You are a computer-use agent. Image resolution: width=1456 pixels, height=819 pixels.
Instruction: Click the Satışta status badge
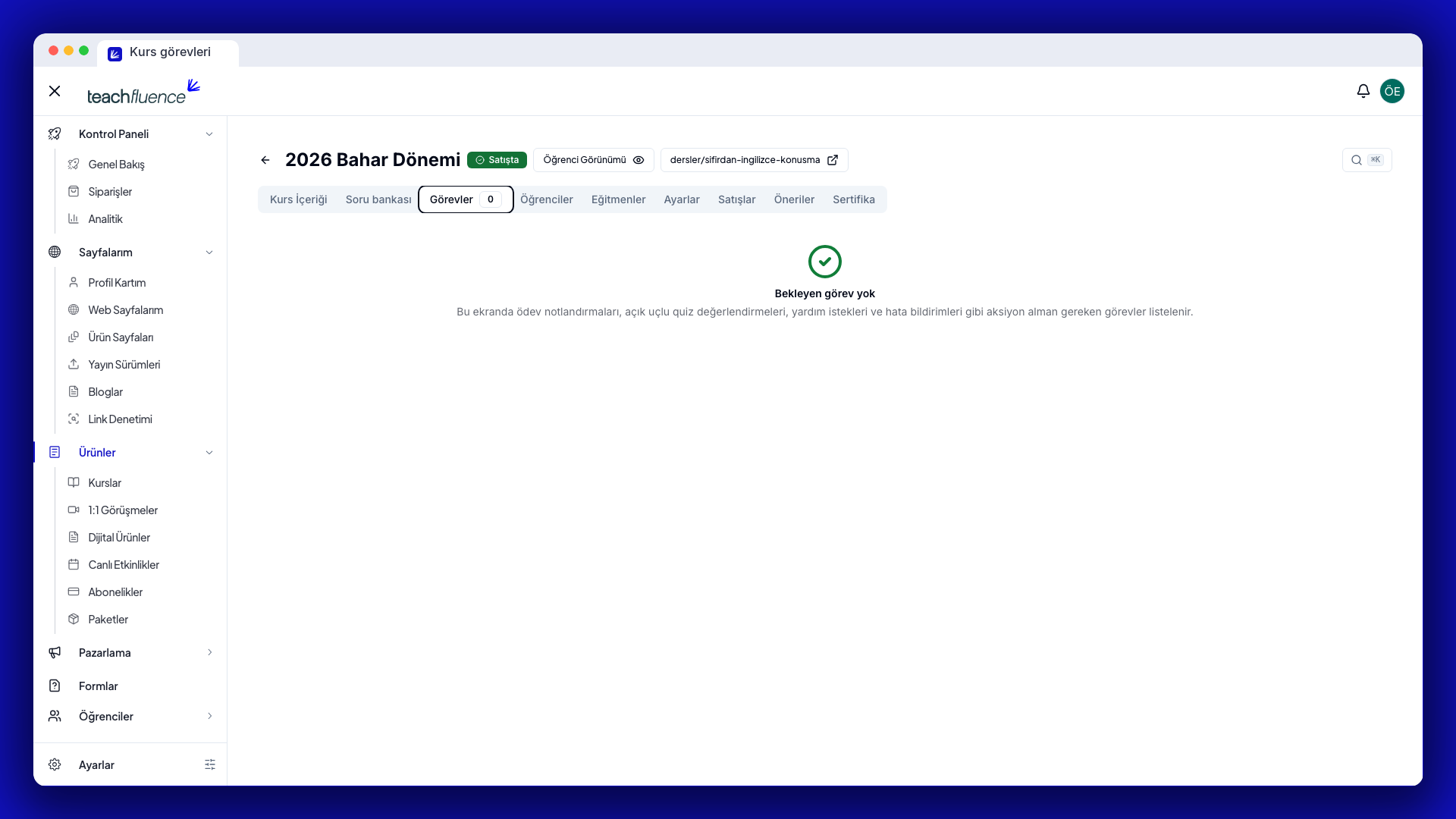[x=497, y=160]
